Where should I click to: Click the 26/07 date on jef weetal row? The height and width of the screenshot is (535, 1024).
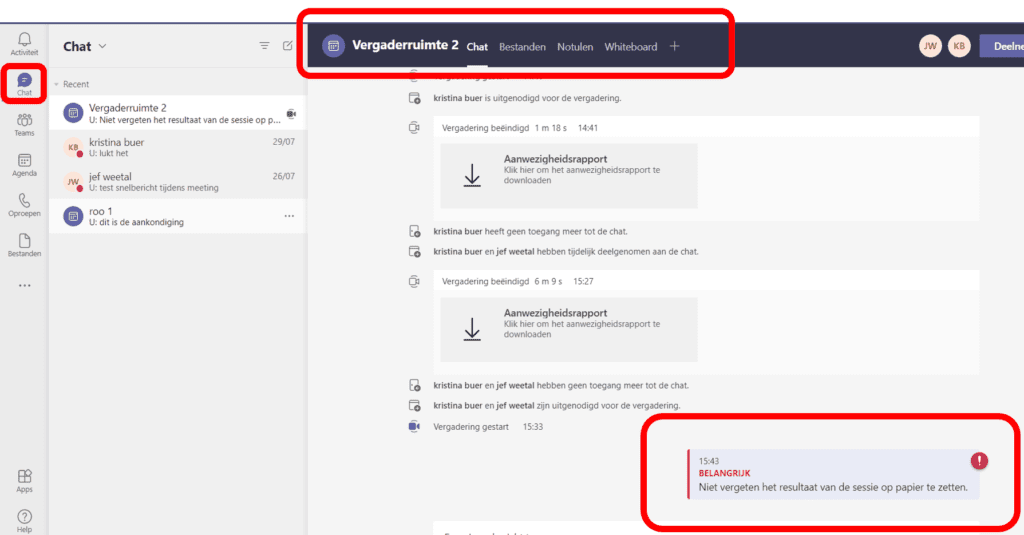[283, 176]
